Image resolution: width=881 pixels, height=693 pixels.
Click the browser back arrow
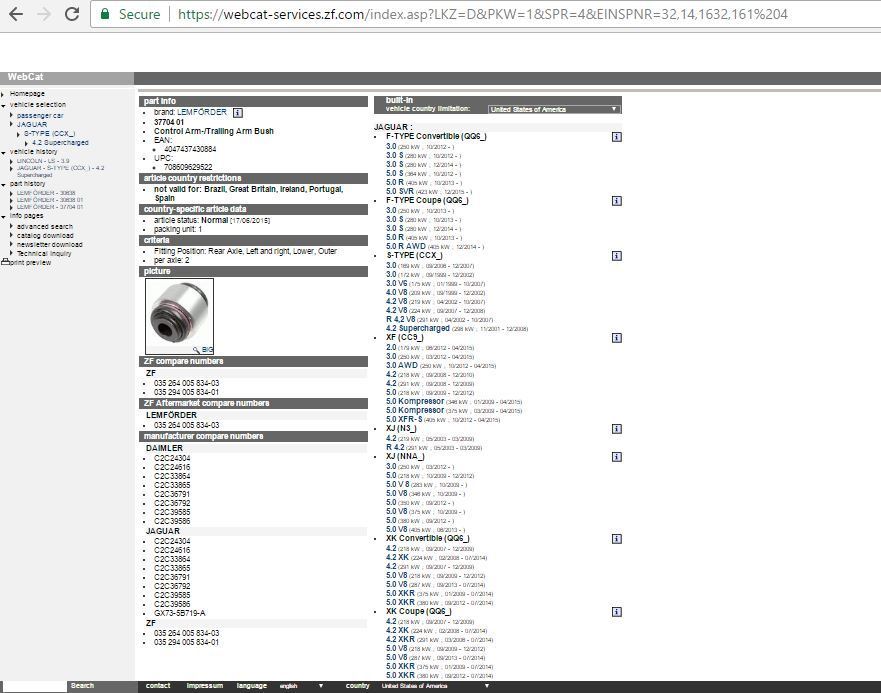[x=16, y=14]
